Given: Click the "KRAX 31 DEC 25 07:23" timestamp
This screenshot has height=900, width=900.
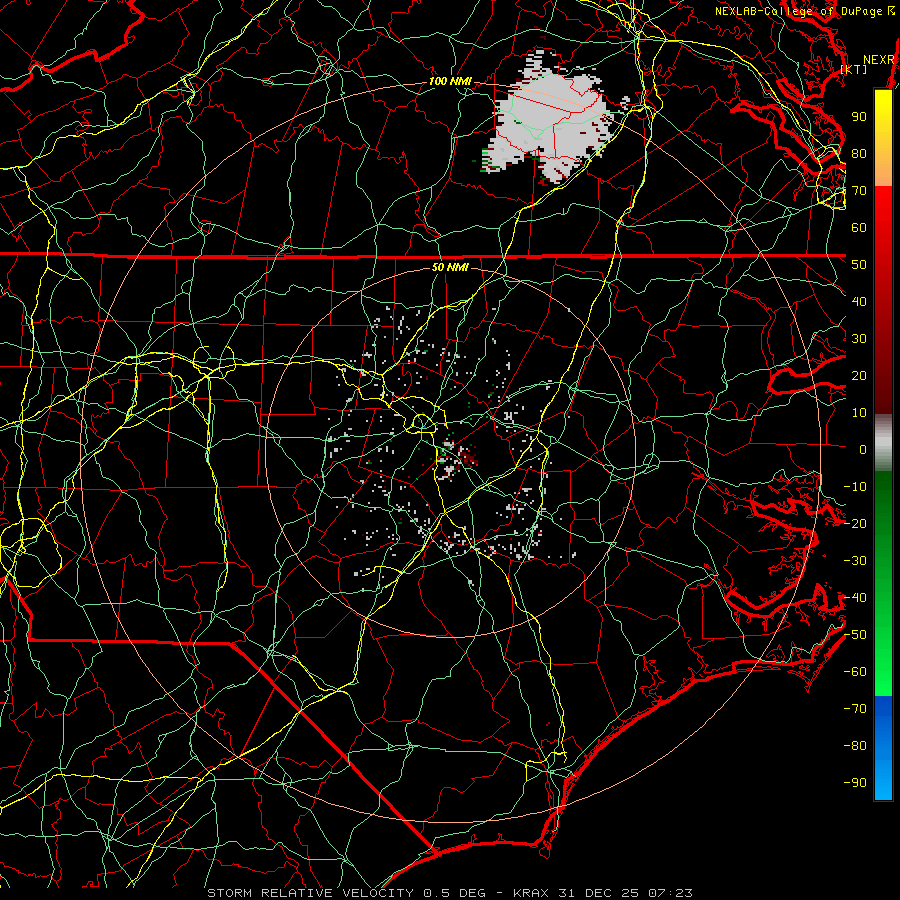Looking at the screenshot, I should (603, 893).
